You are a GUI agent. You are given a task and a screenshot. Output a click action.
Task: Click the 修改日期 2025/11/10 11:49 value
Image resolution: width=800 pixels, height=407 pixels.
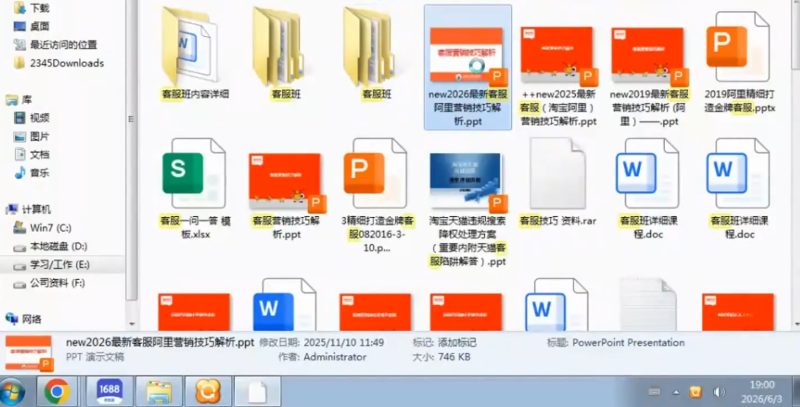click(344, 342)
